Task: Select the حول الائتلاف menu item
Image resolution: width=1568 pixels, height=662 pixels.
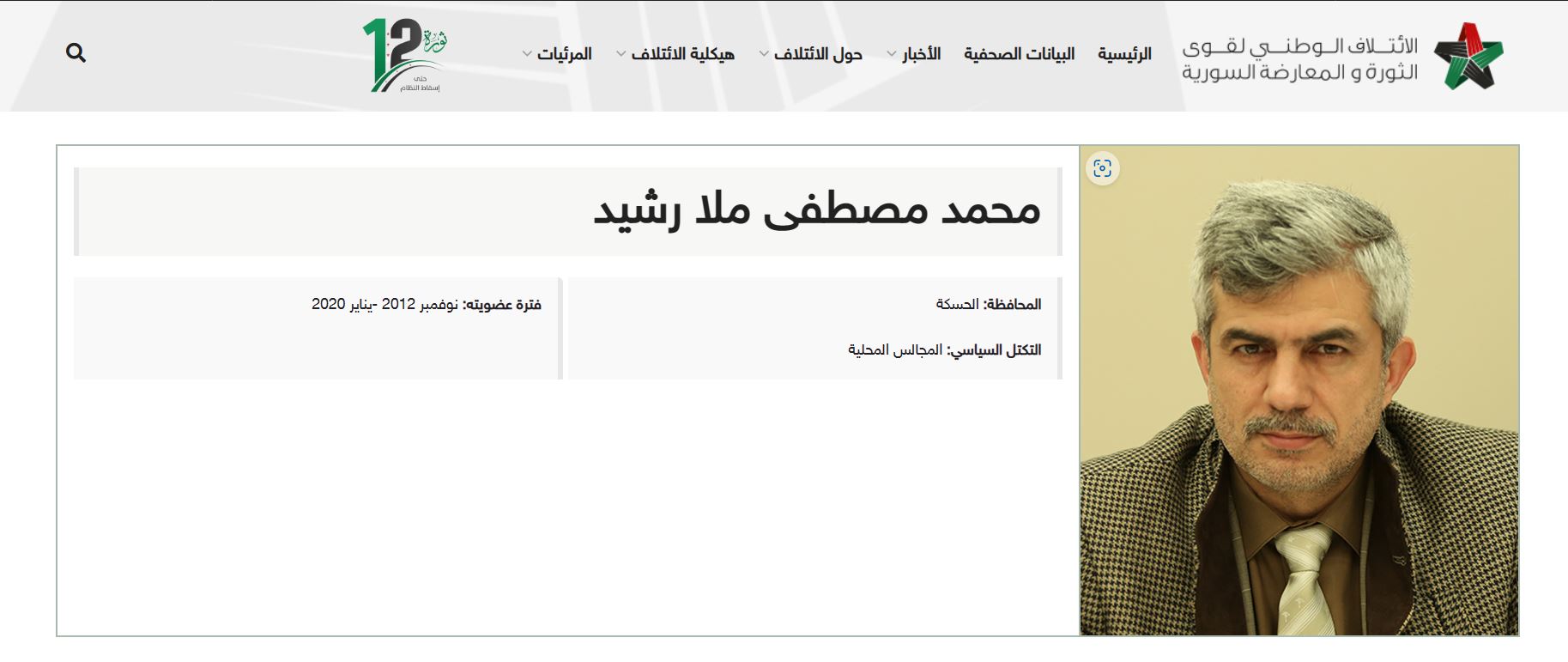Action: [x=818, y=54]
